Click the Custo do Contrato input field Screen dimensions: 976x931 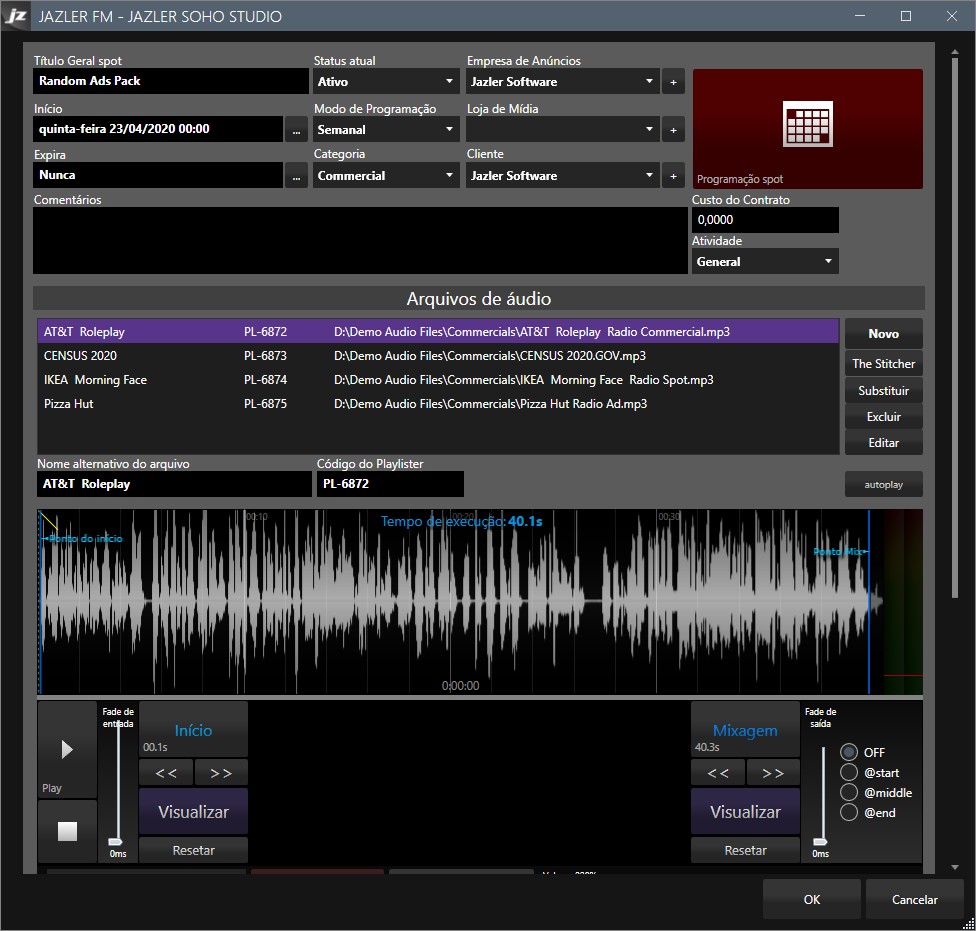[765, 220]
